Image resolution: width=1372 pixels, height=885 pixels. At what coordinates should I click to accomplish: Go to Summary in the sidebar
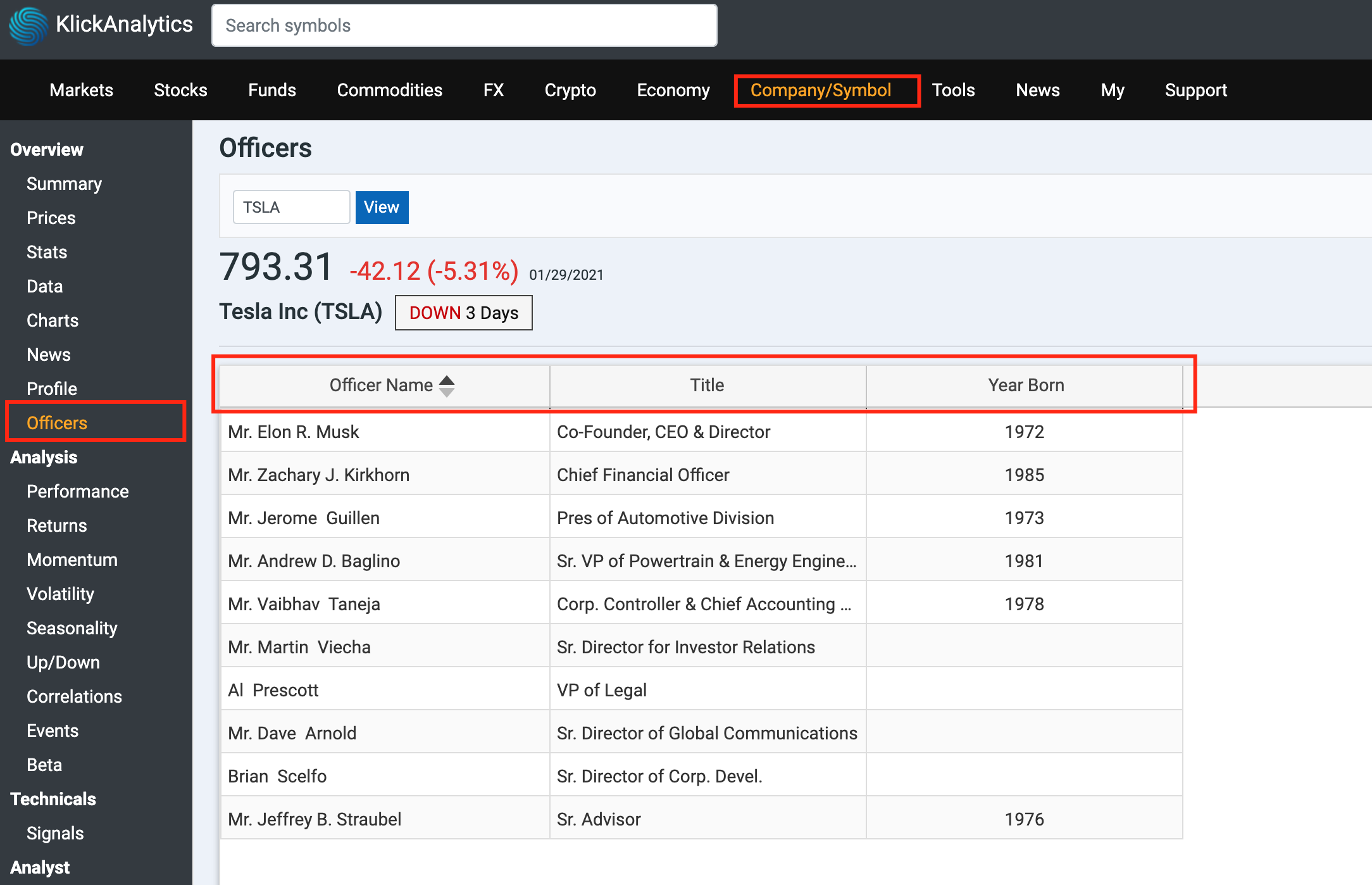64,184
